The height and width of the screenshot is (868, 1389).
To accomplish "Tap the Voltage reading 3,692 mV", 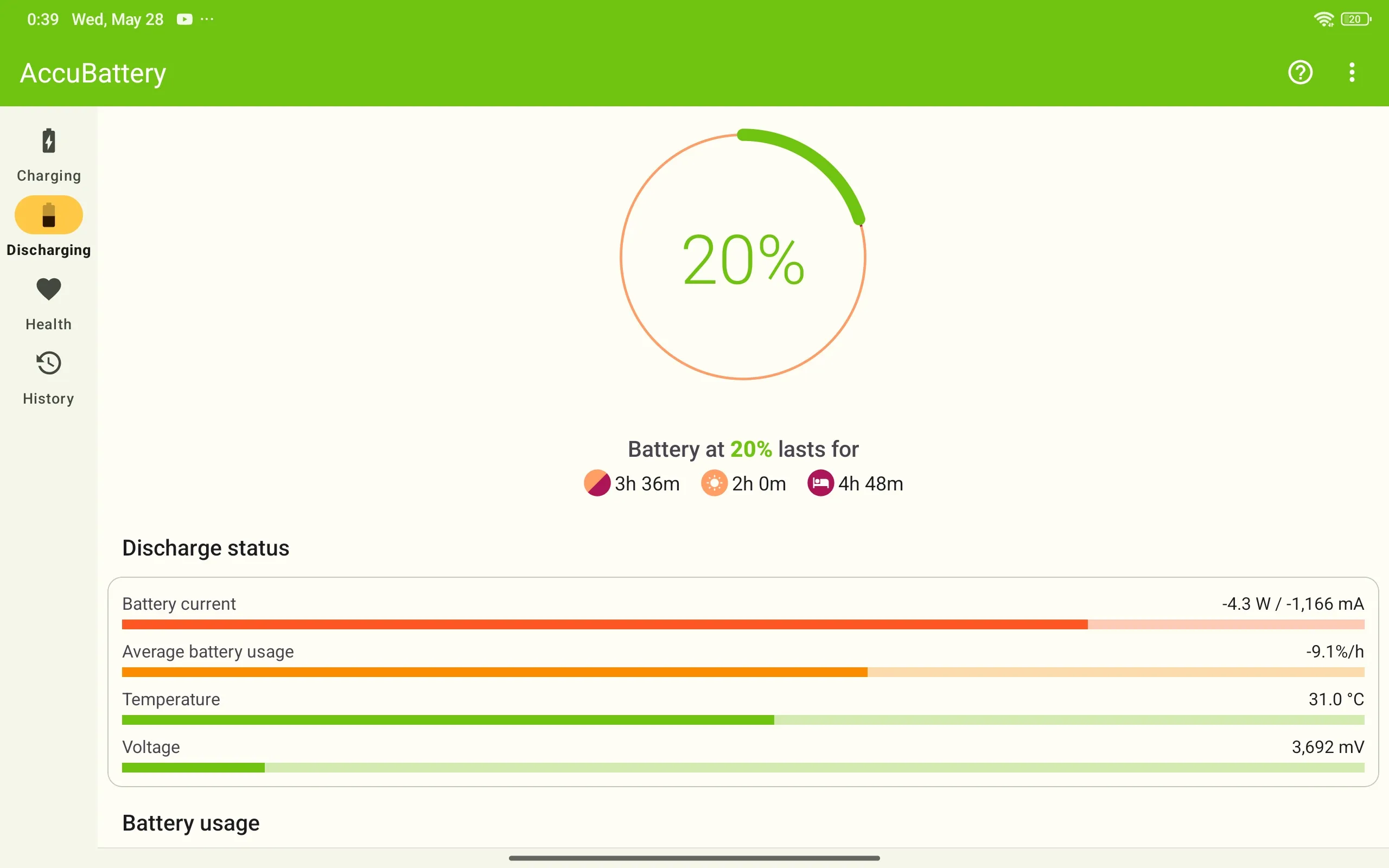I will 1328,747.
